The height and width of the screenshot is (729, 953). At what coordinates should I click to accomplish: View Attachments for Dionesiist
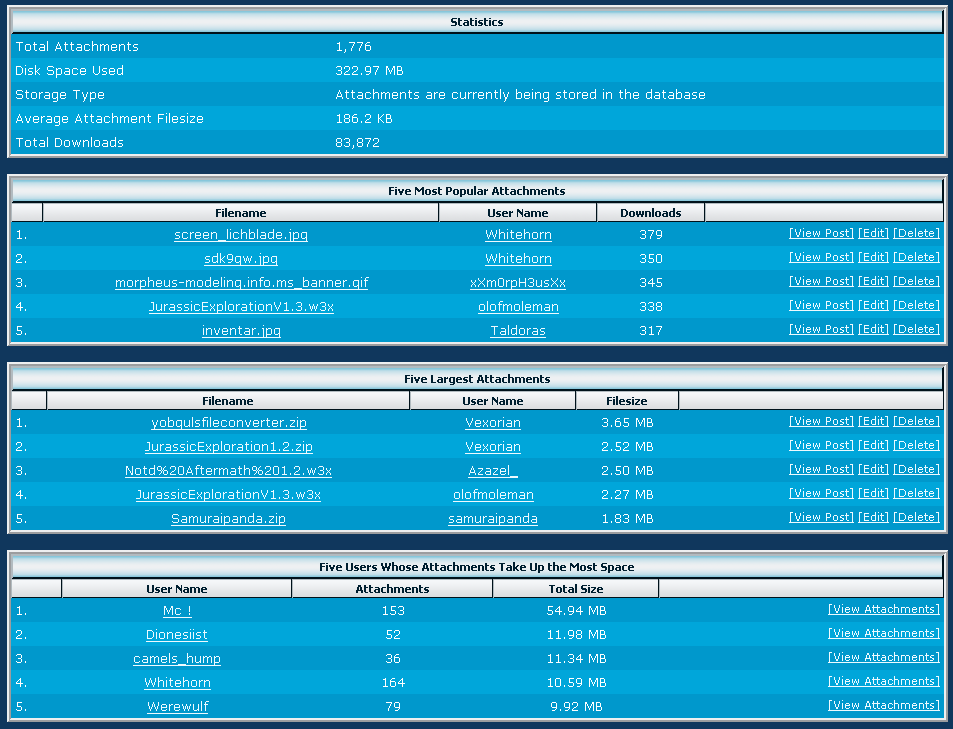(x=884, y=633)
